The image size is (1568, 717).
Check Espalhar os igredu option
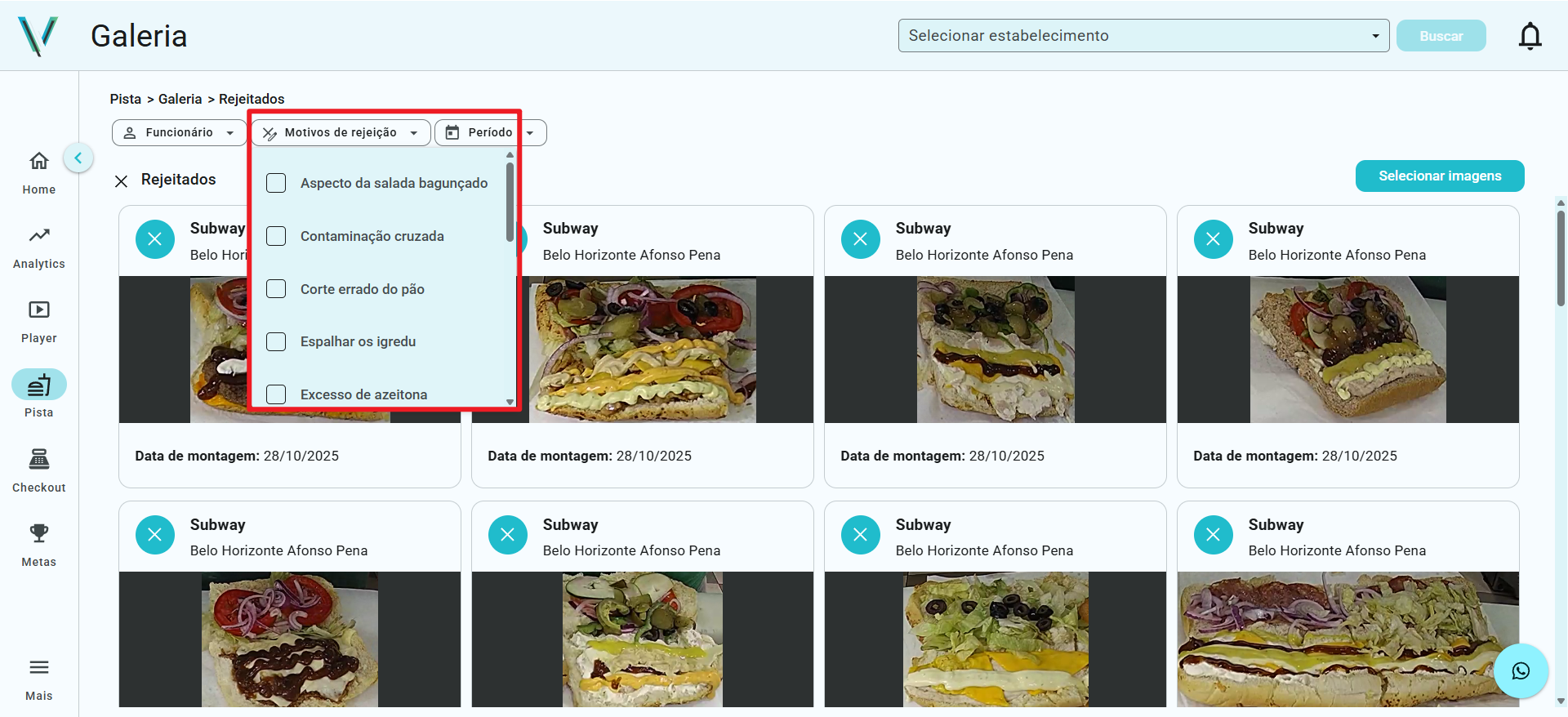(277, 341)
